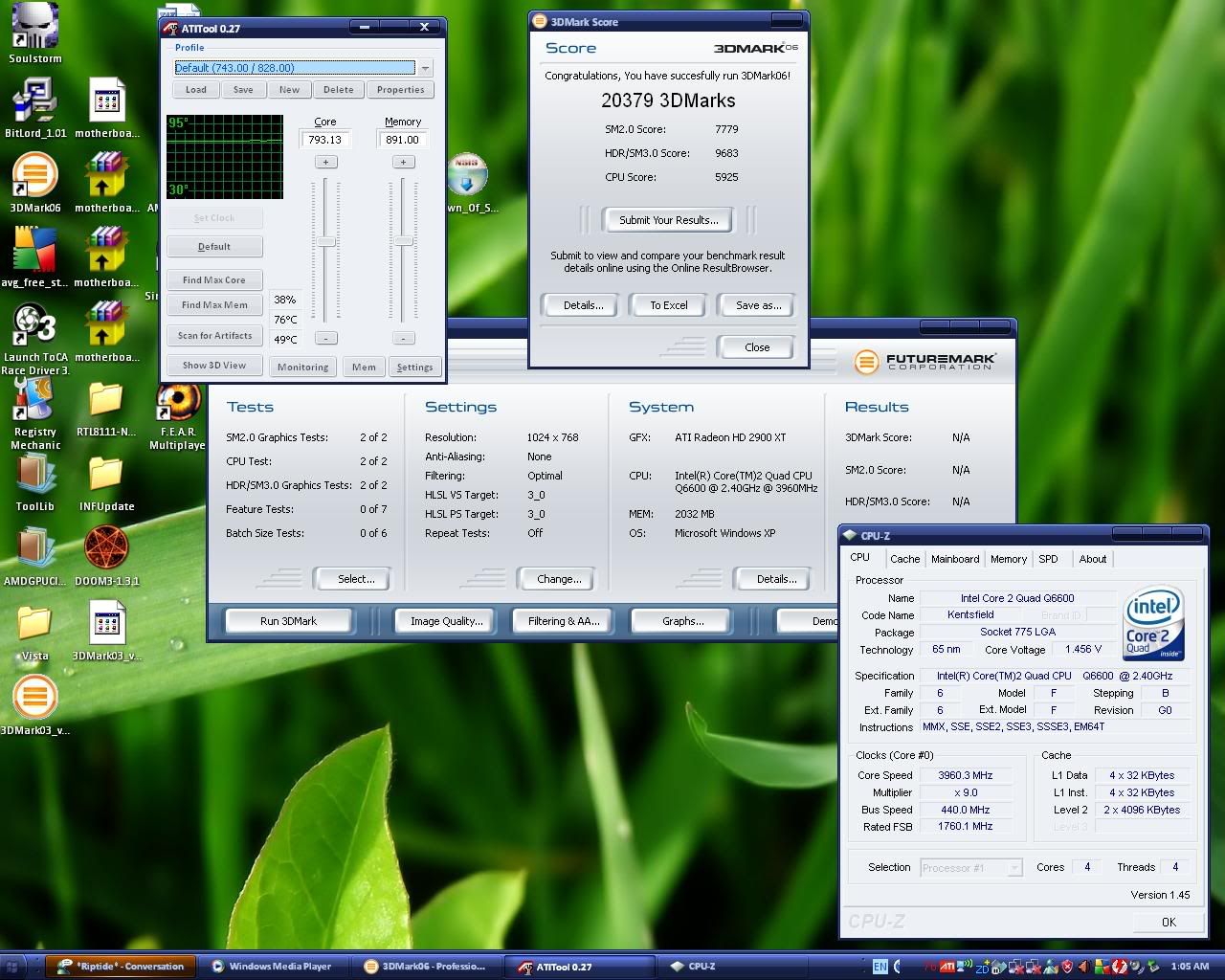The height and width of the screenshot is (980, 1225).
Task: Switch to CPU-Z SPD tab
Action: coord(1049,559)
